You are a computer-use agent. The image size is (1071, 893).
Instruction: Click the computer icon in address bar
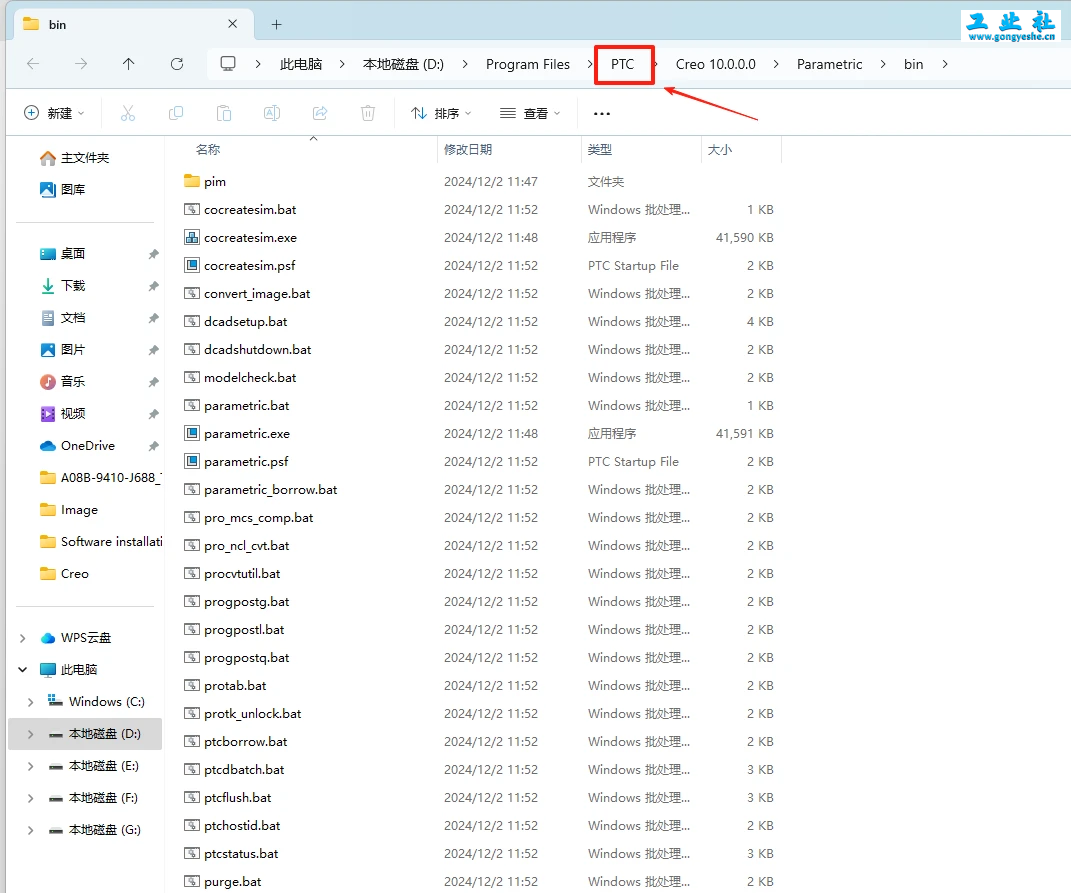(227, 64)
